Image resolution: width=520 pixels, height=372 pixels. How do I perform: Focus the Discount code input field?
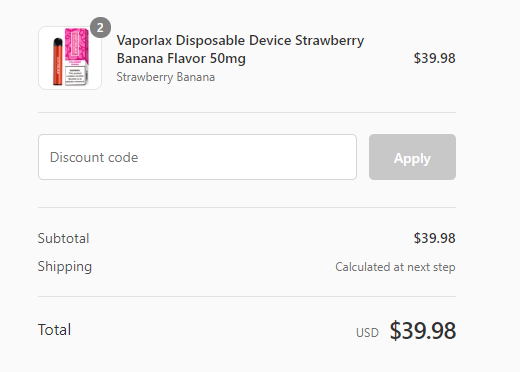tap(197, 157)
